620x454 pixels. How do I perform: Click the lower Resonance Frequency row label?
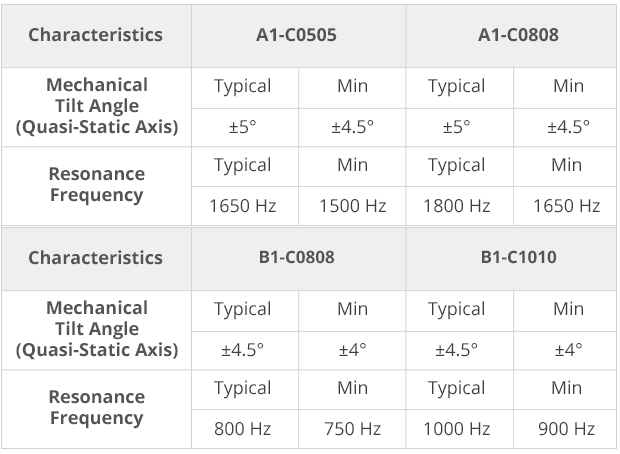pyautogui.click(x=96, y=409)
